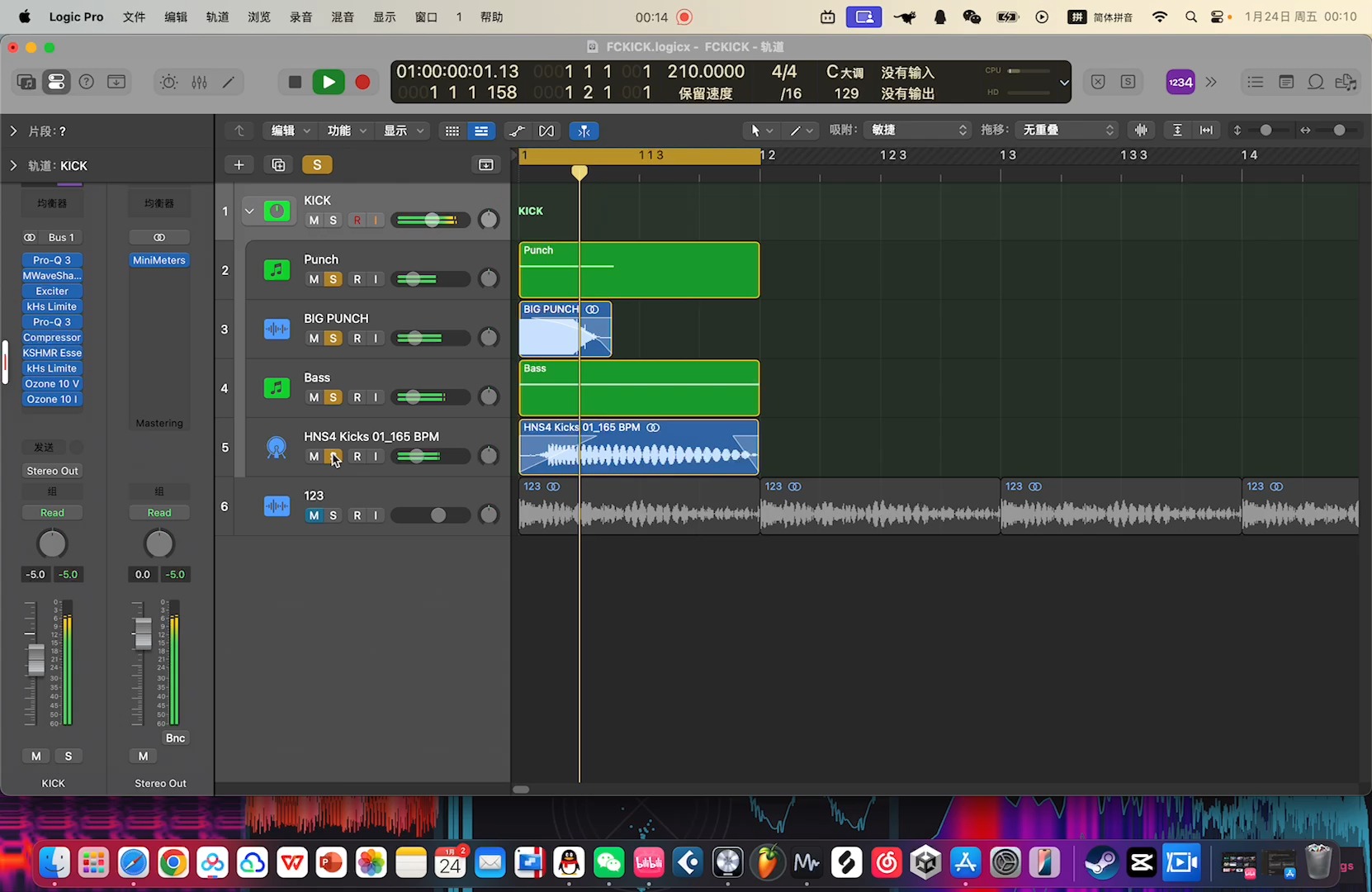Click the Play button in transport
The height and width of the screenshot is (892, 1372).
pos(329,82)
